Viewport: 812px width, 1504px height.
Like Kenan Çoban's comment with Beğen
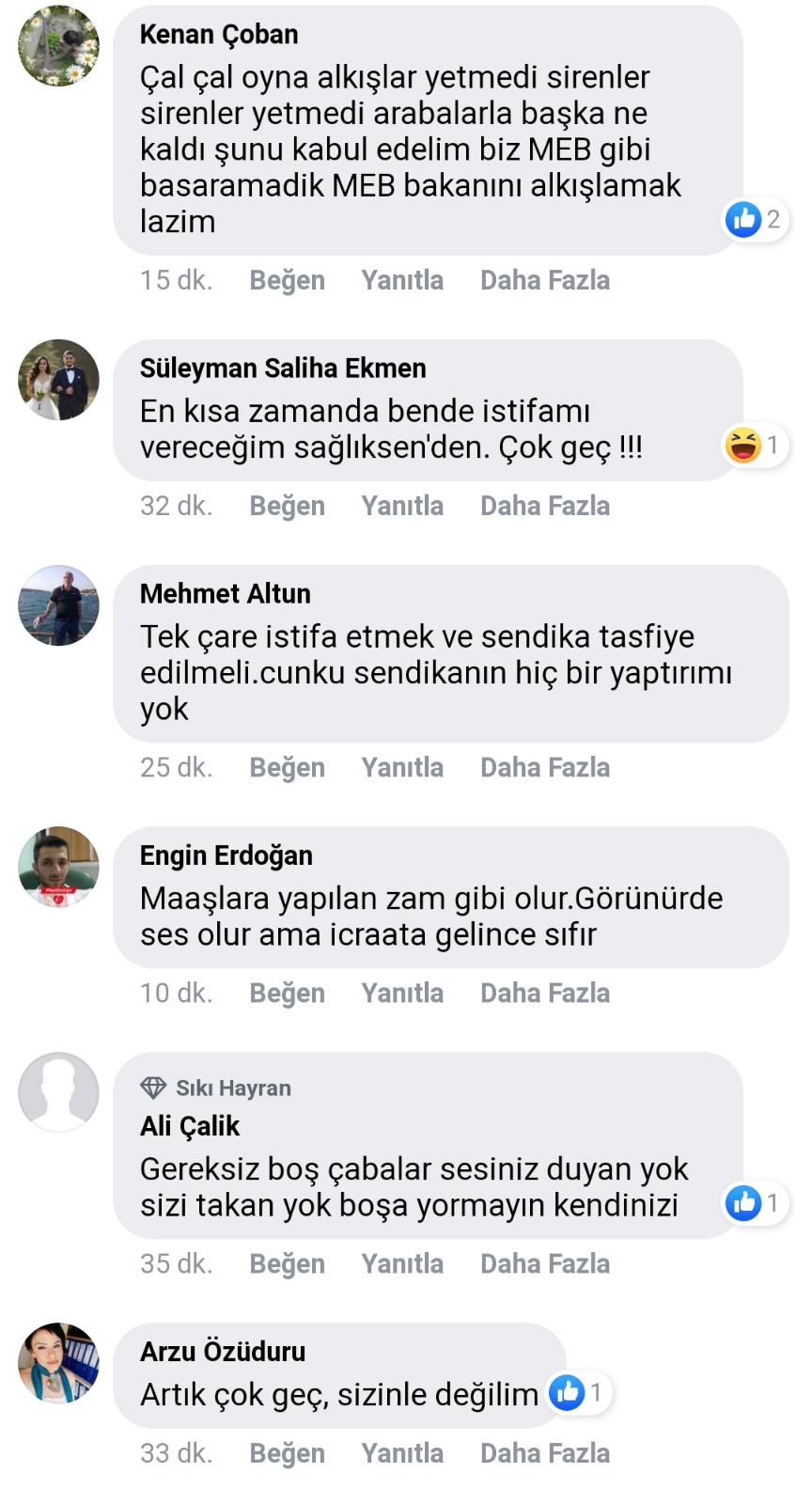pyautogui.click(x=287, y=280)
